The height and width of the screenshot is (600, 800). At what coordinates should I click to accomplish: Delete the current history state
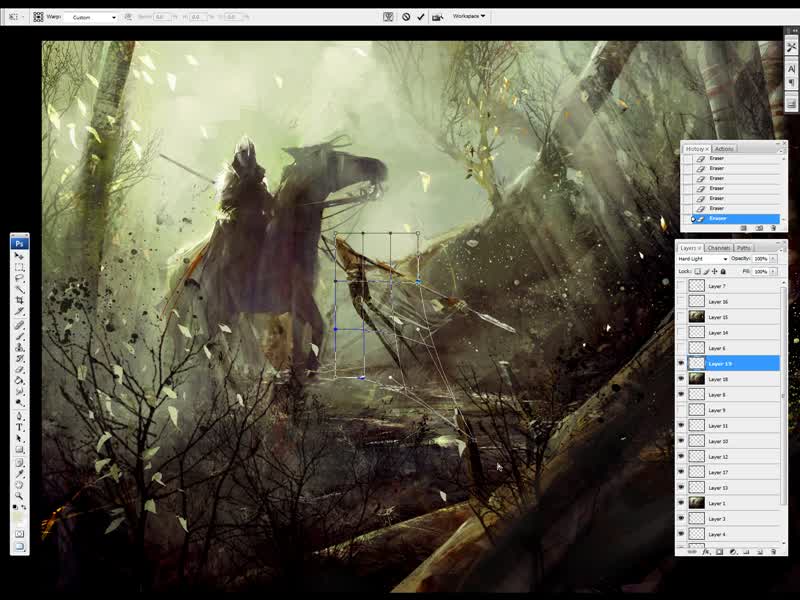(773, 228)
